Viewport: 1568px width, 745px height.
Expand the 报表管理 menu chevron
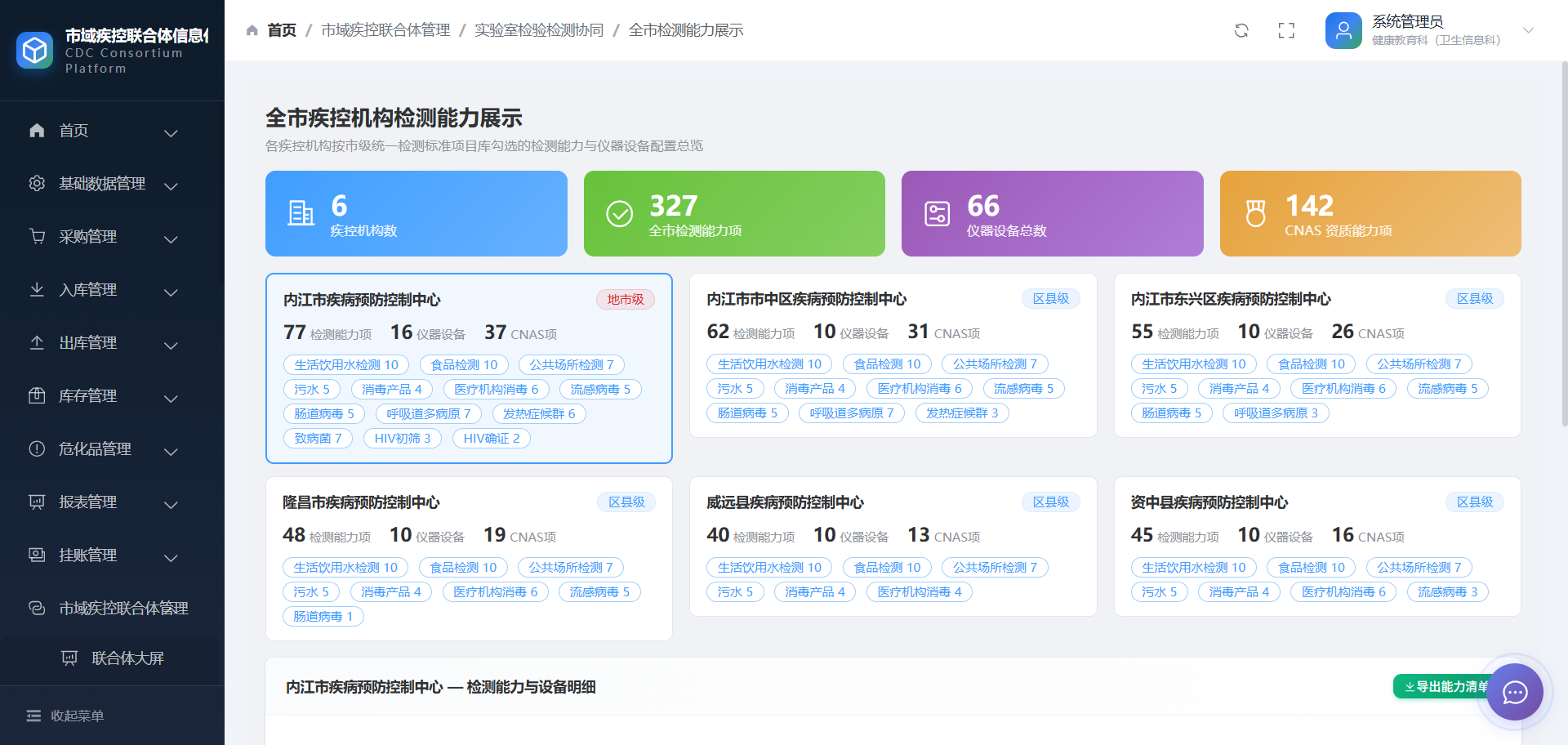[x=171, y=504]
